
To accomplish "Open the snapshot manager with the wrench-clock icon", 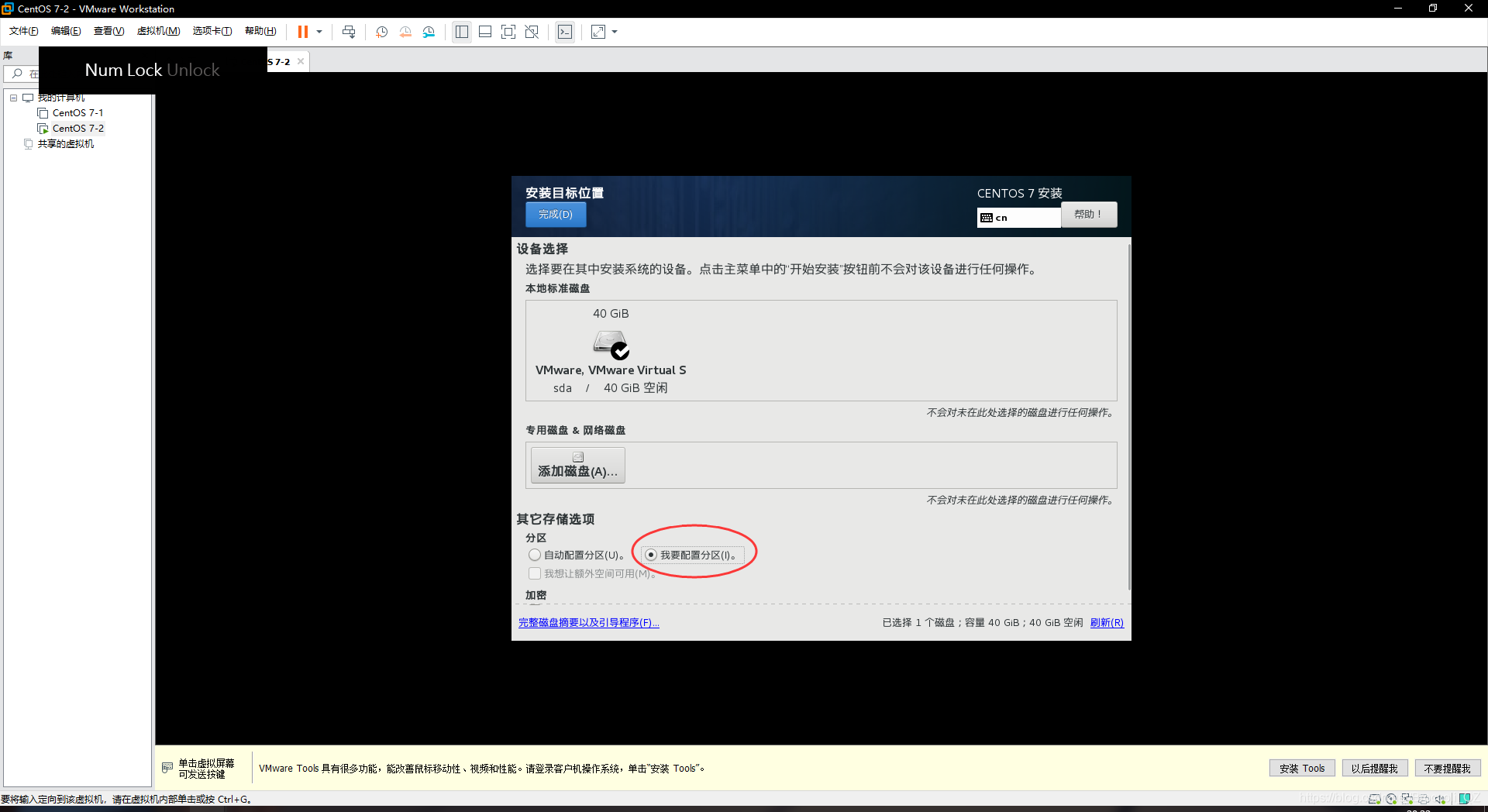I will 429,32.
